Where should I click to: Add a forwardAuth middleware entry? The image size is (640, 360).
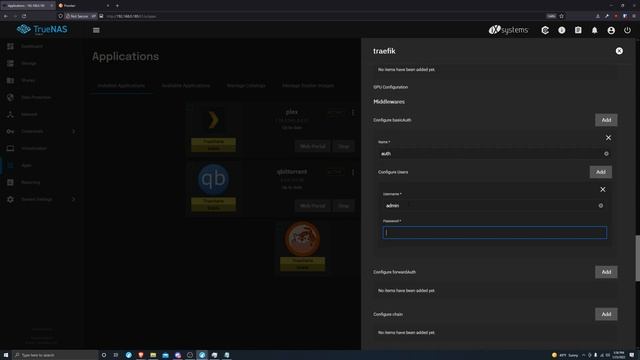(x=606, y=272)
